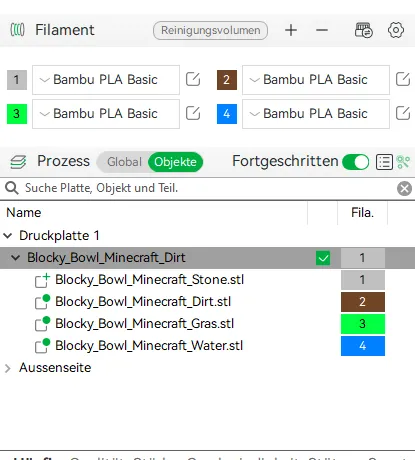Focus the Suche Platte, Objekt search field

click(207, 188)
